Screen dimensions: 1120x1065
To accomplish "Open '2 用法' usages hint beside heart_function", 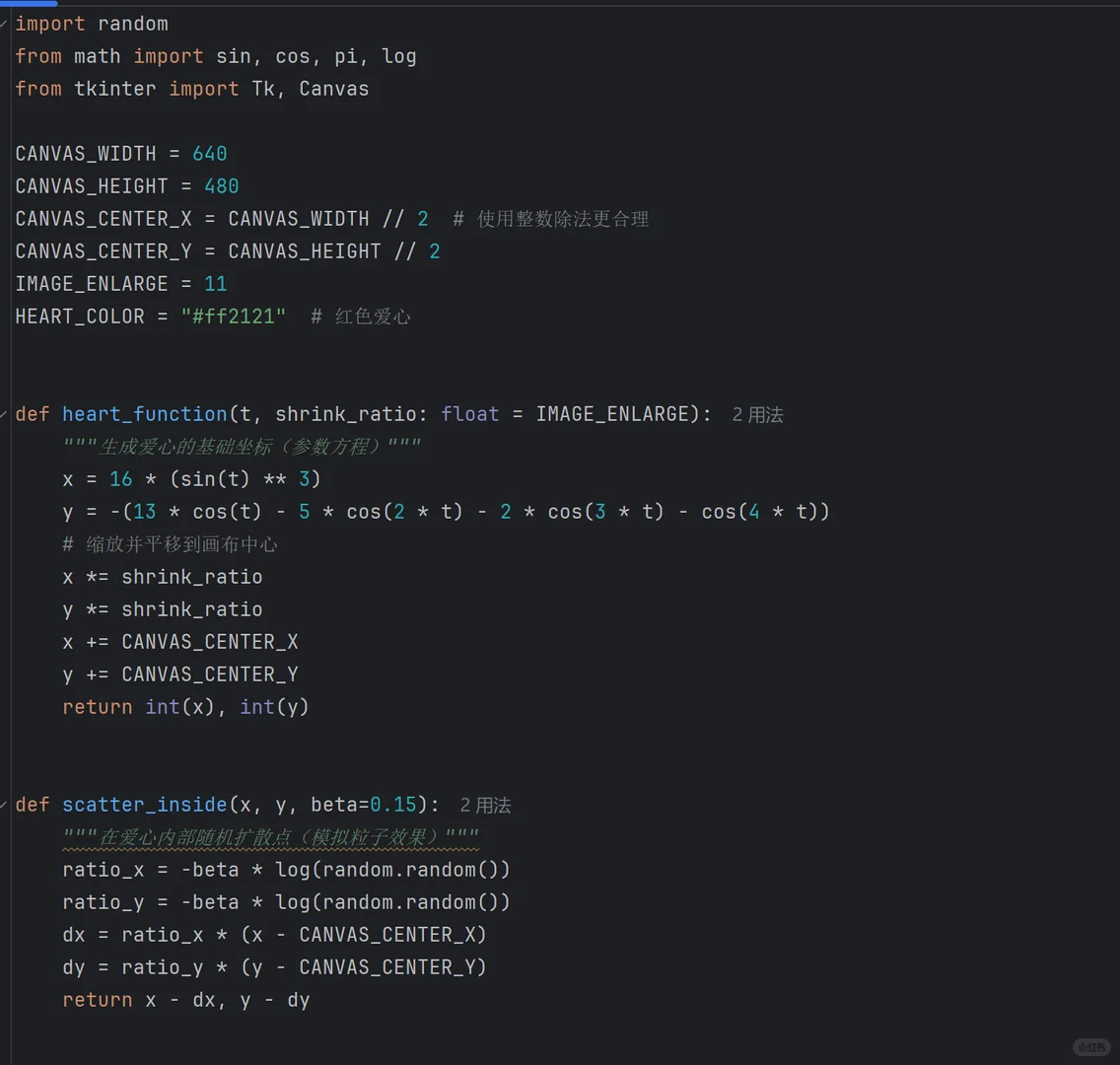I will [x=758, y=415].
